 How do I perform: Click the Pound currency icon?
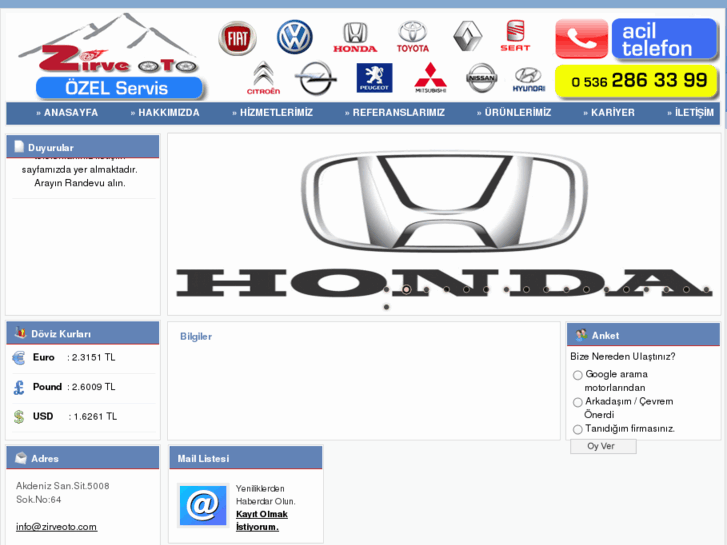19,387
